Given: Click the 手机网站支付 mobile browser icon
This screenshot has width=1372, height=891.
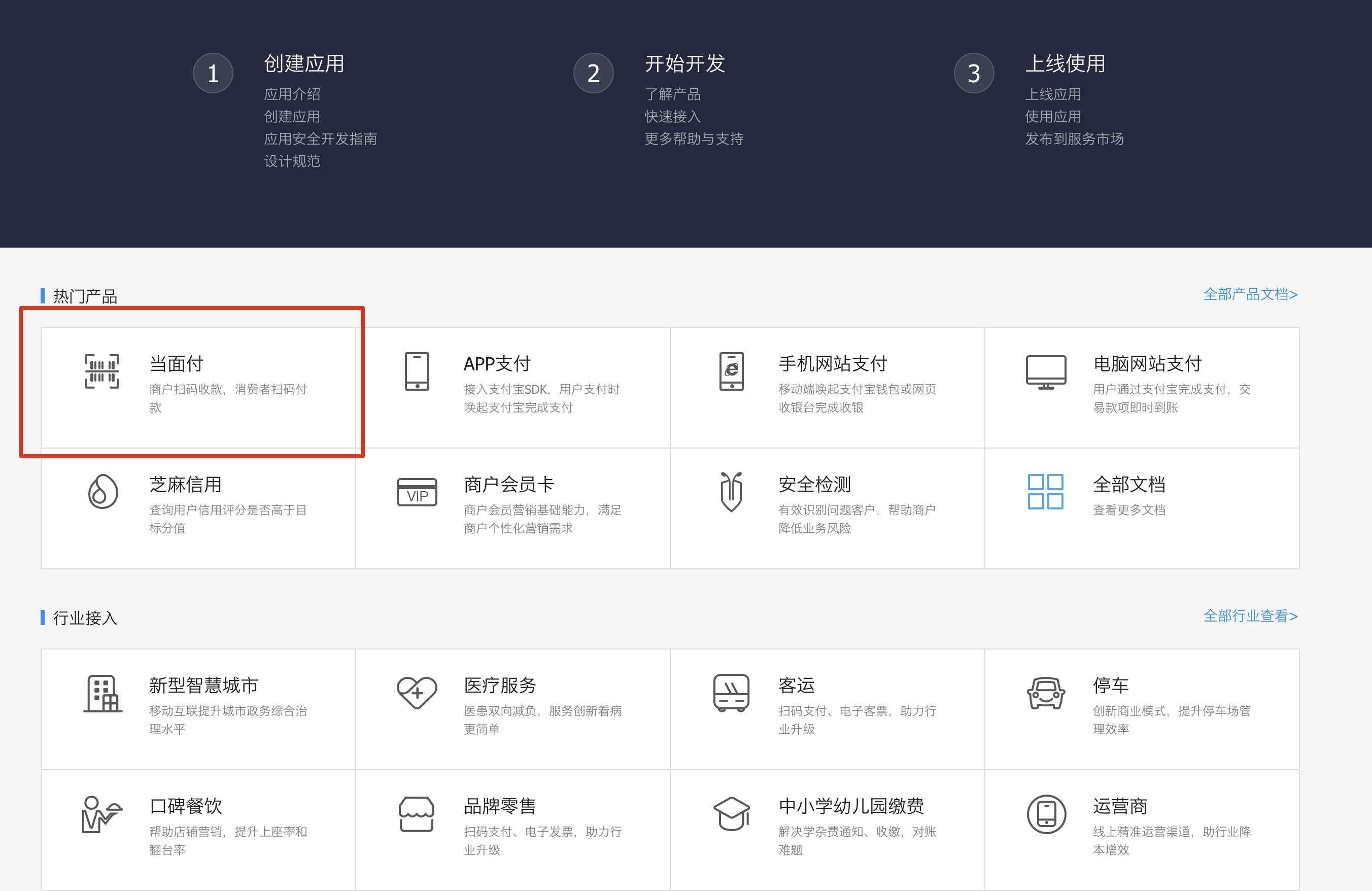Looking at the screenshot, I should tap(731, 371).
